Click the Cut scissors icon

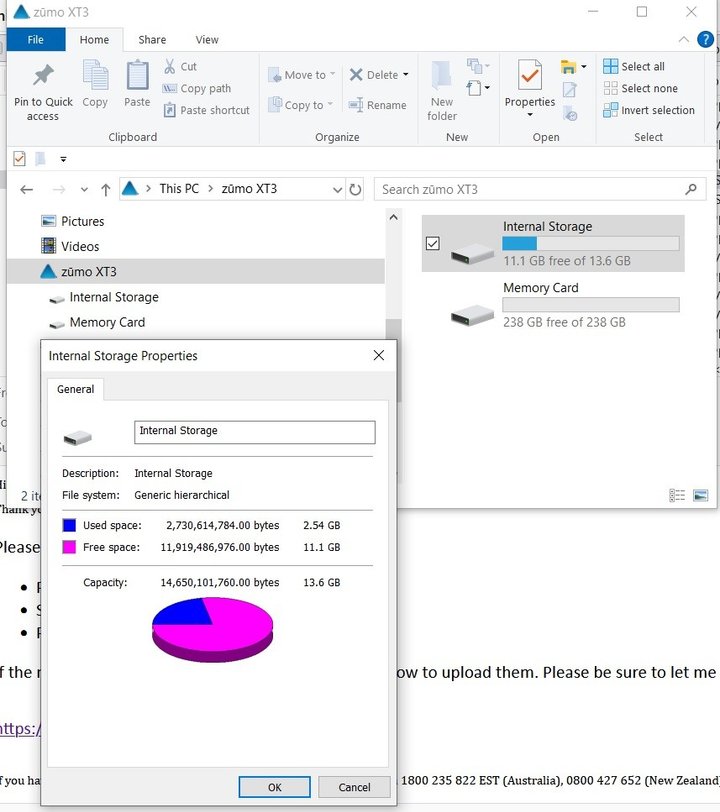pos(169,66)
